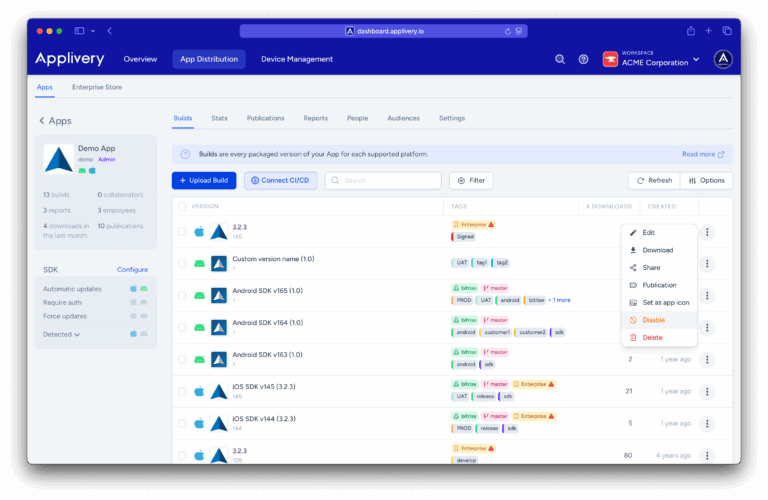Click the dashboard.applivery.io address bar
Image resolution: width=768 pixels, height=500 pixels.
point(384,31)
